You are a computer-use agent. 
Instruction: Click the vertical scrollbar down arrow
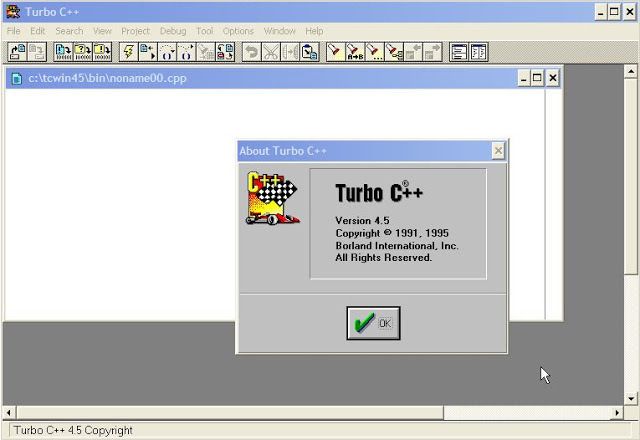[x=631, y=398]
